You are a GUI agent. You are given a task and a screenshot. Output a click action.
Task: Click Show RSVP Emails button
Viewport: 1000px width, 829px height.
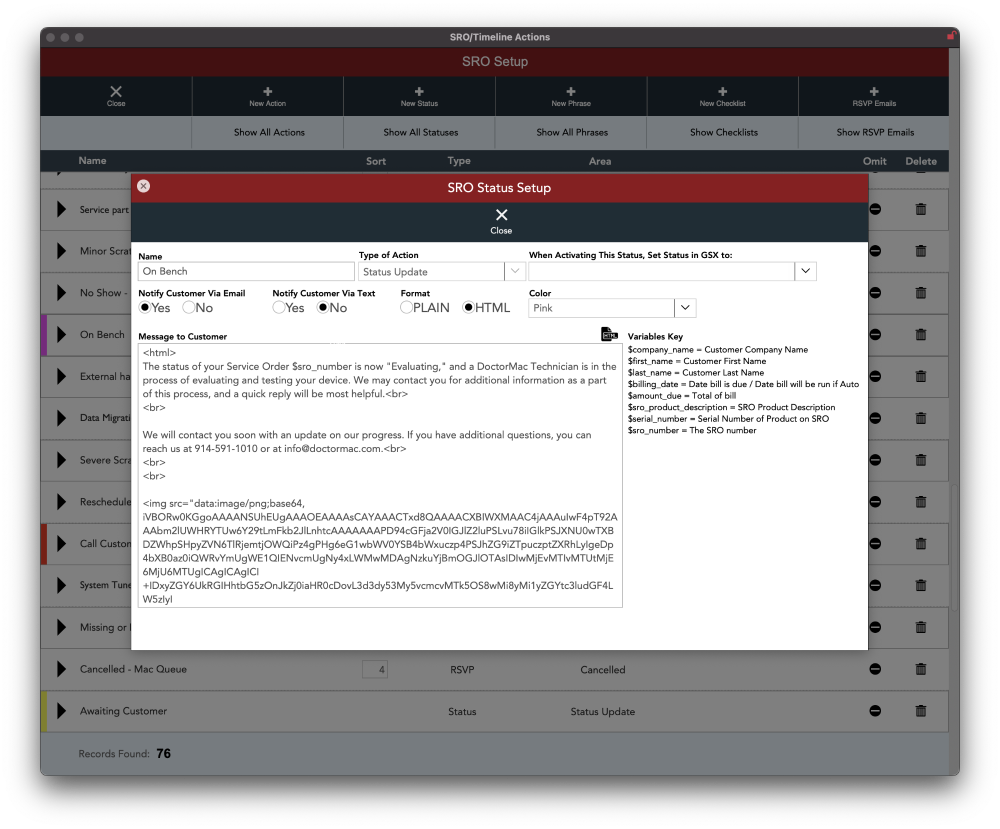(x=875, y=132)
